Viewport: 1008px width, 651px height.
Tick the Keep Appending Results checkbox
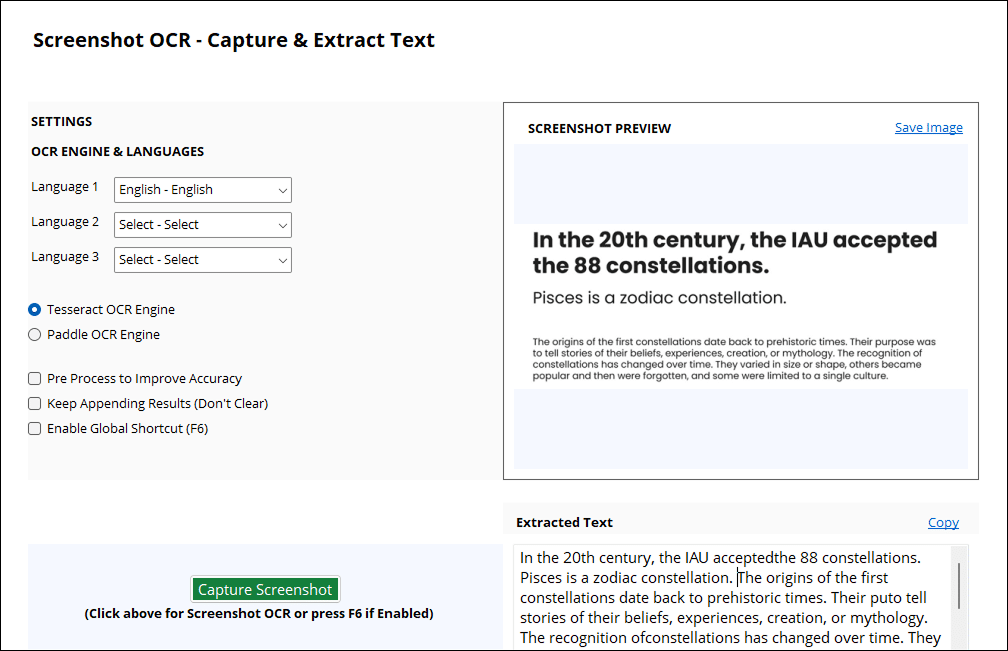[x=35, y=404]
